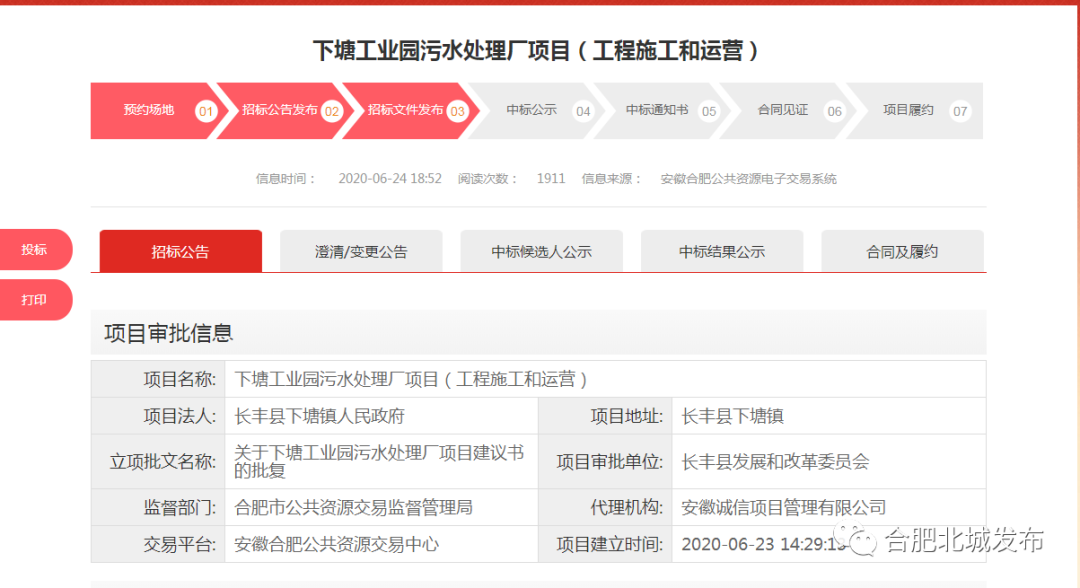Click the 02 circle badge for 招标公告发布

tap(332, 111)
